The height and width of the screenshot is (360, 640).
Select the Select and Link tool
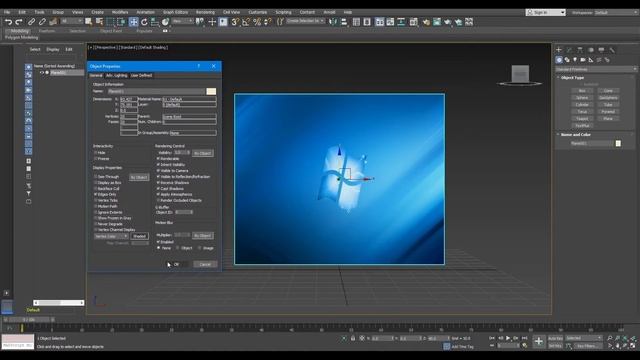31,22
